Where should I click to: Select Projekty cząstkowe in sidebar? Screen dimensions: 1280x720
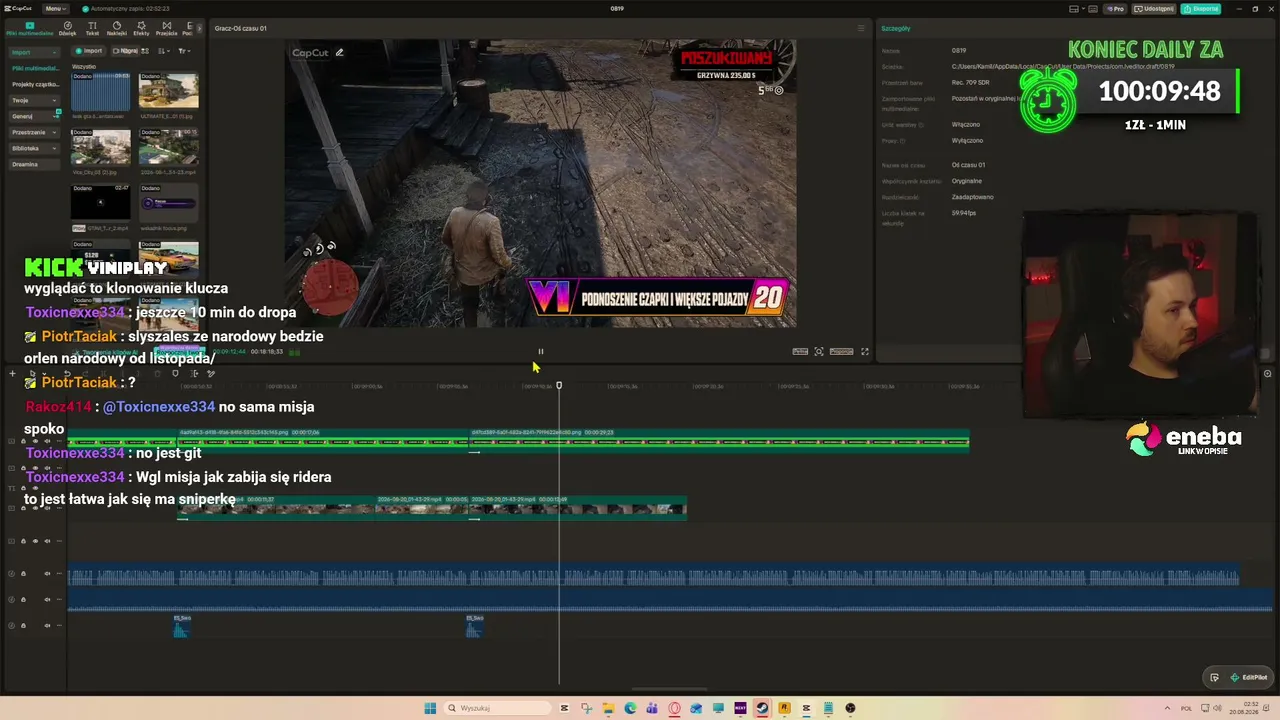point(35,84)
